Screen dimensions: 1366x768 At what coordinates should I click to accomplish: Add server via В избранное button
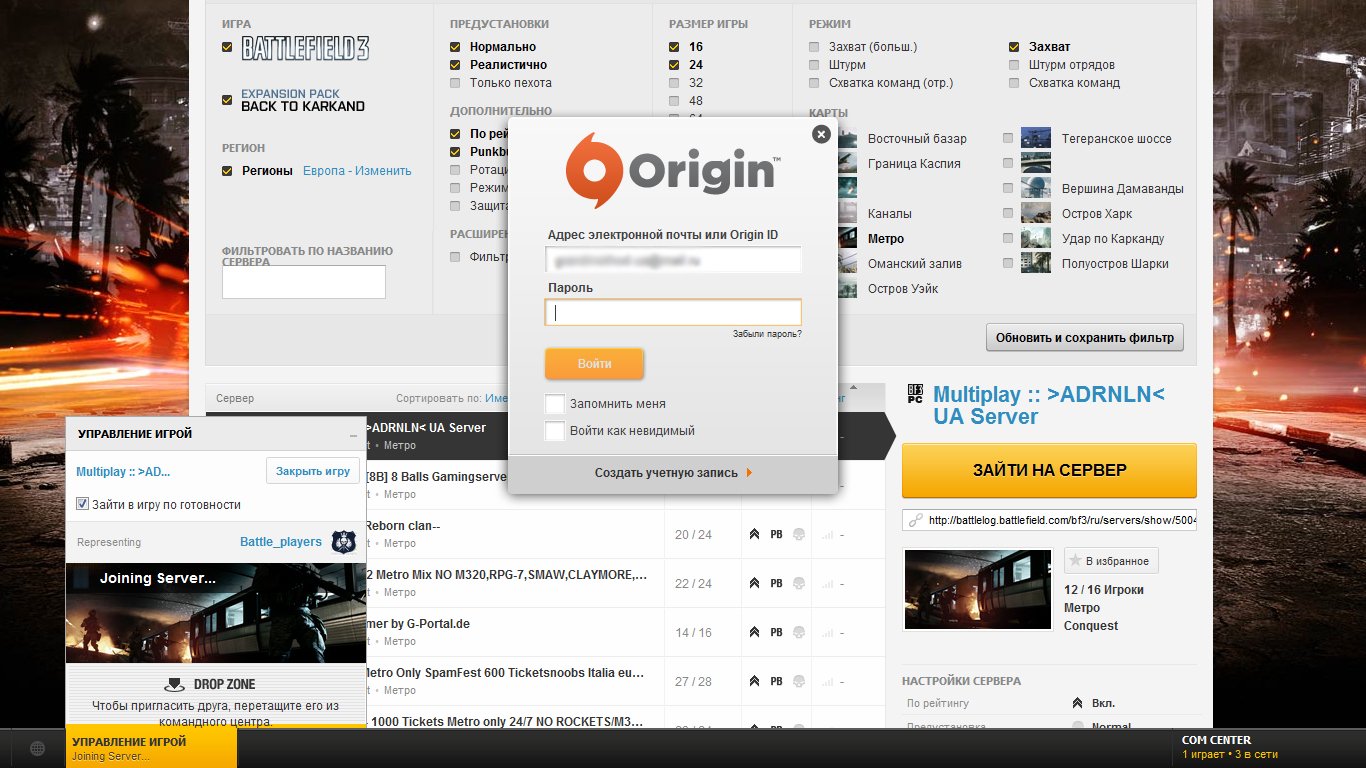[1111, 561]
